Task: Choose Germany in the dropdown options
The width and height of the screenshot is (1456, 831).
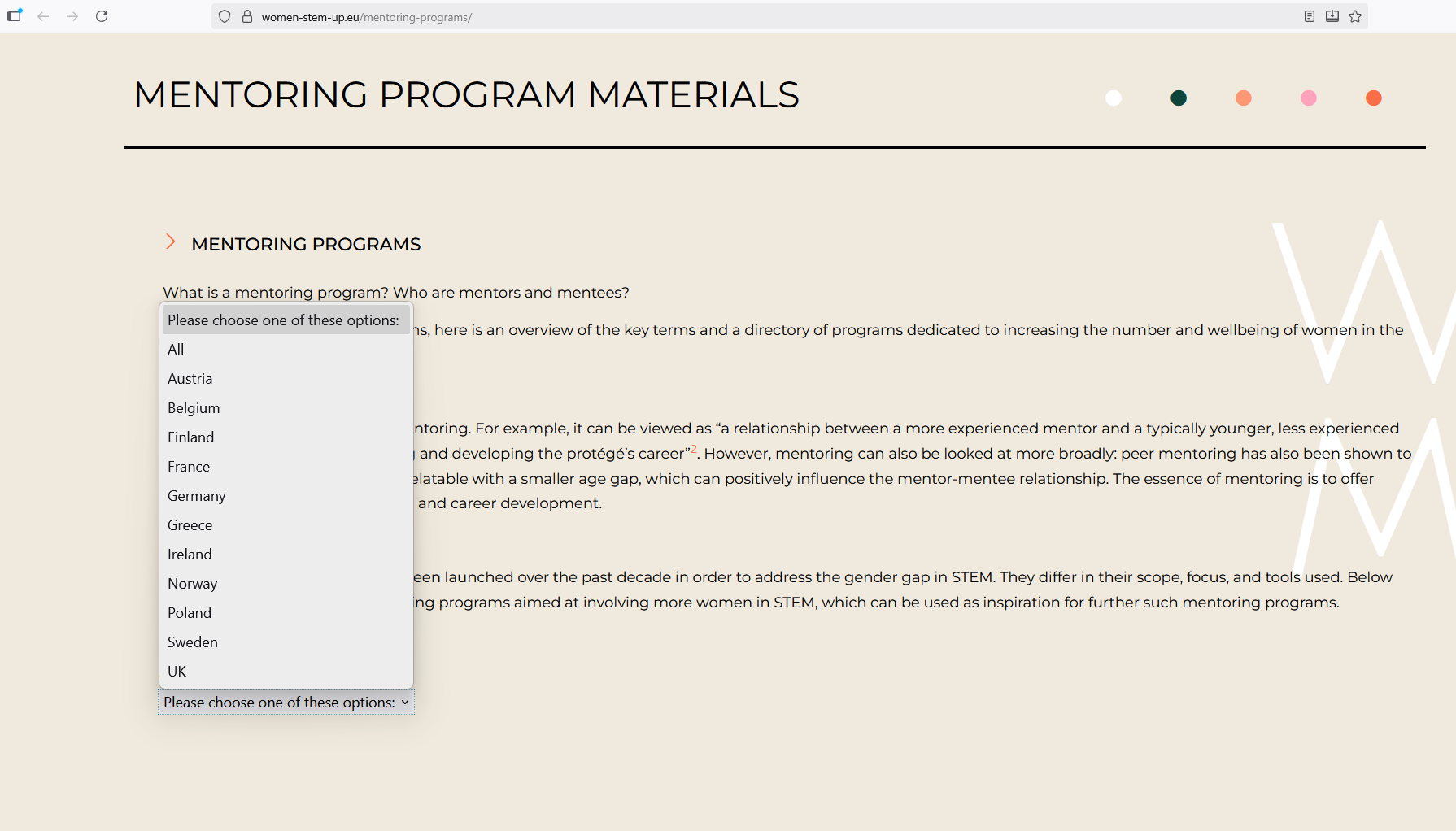Action: coord(197,496)
